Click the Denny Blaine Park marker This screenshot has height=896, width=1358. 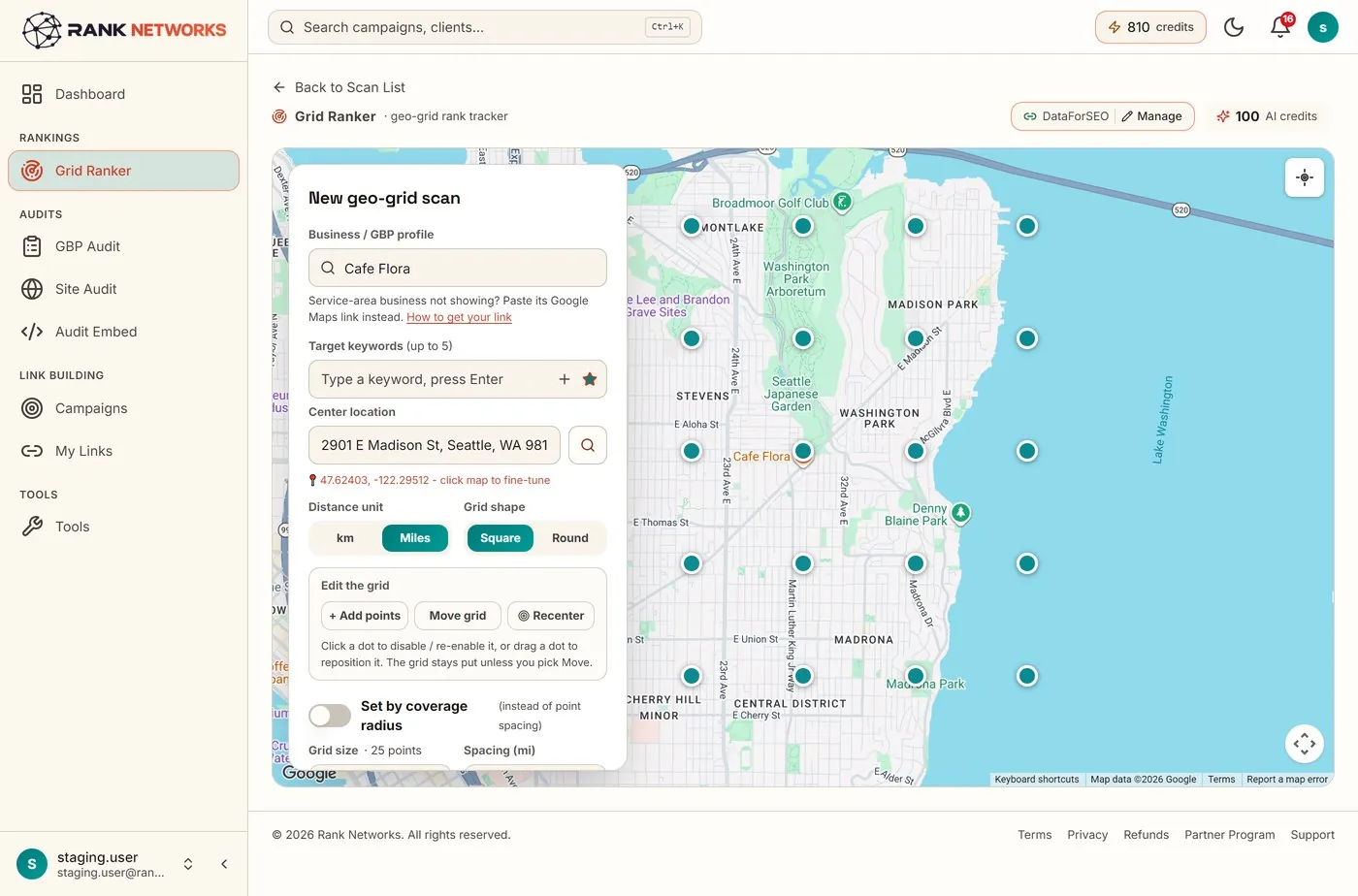click(x=960, y=512)
